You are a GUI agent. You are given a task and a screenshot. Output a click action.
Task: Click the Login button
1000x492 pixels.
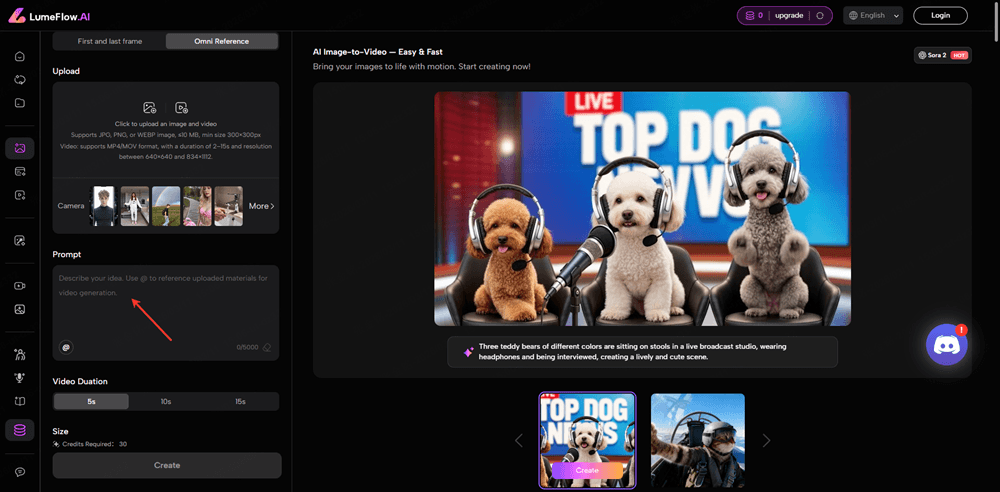pos(940,16)
